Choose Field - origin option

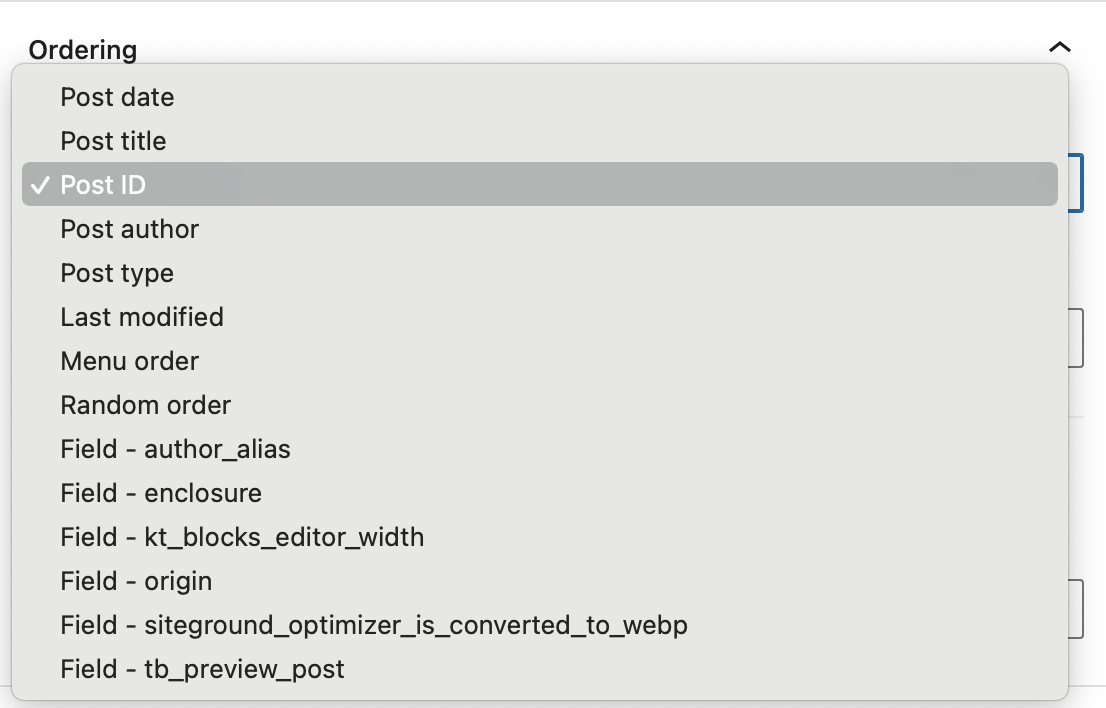pyautogui.click(x=540, y=581)
